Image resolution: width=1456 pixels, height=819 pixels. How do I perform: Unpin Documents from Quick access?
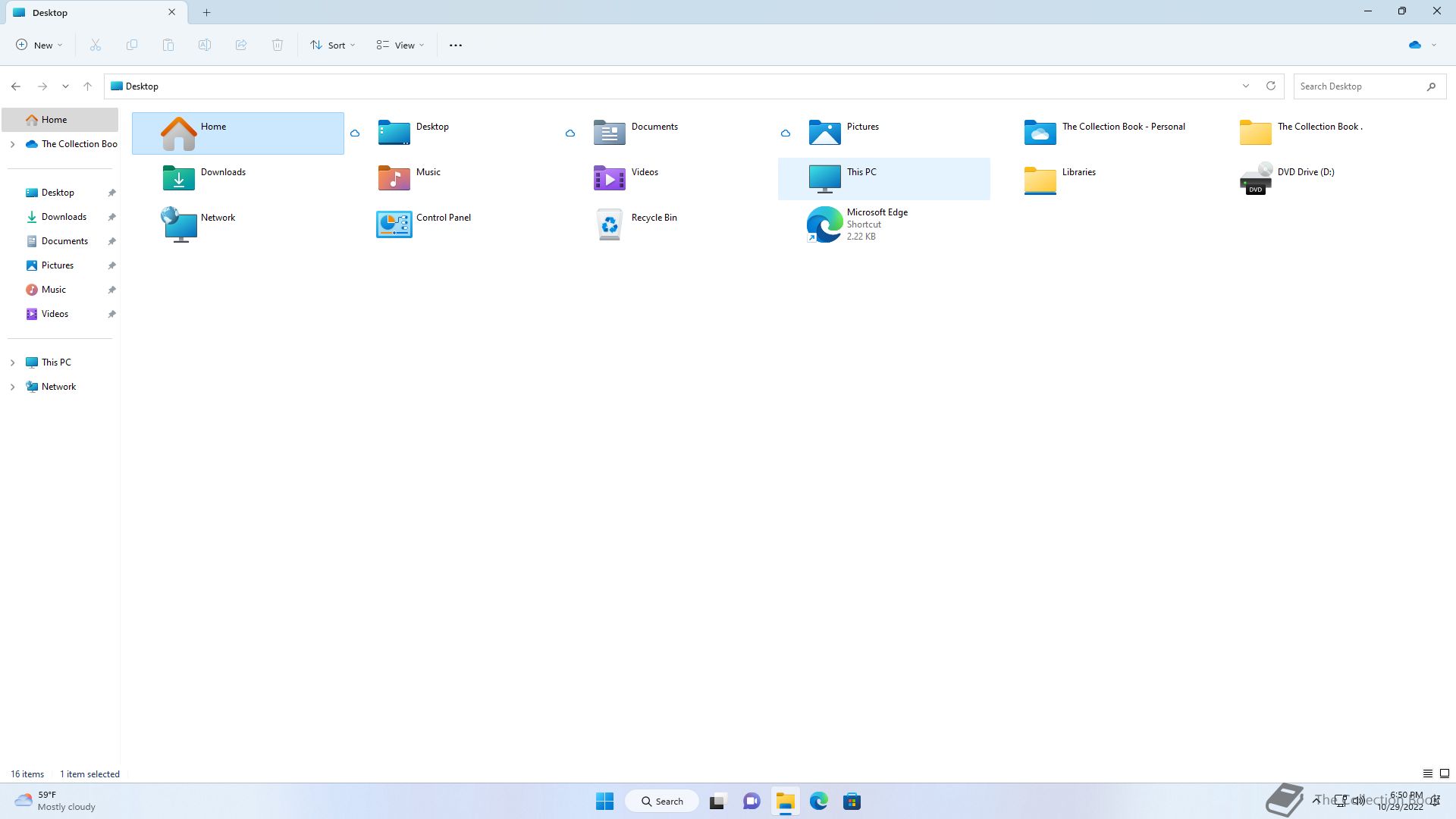point(111,241)
